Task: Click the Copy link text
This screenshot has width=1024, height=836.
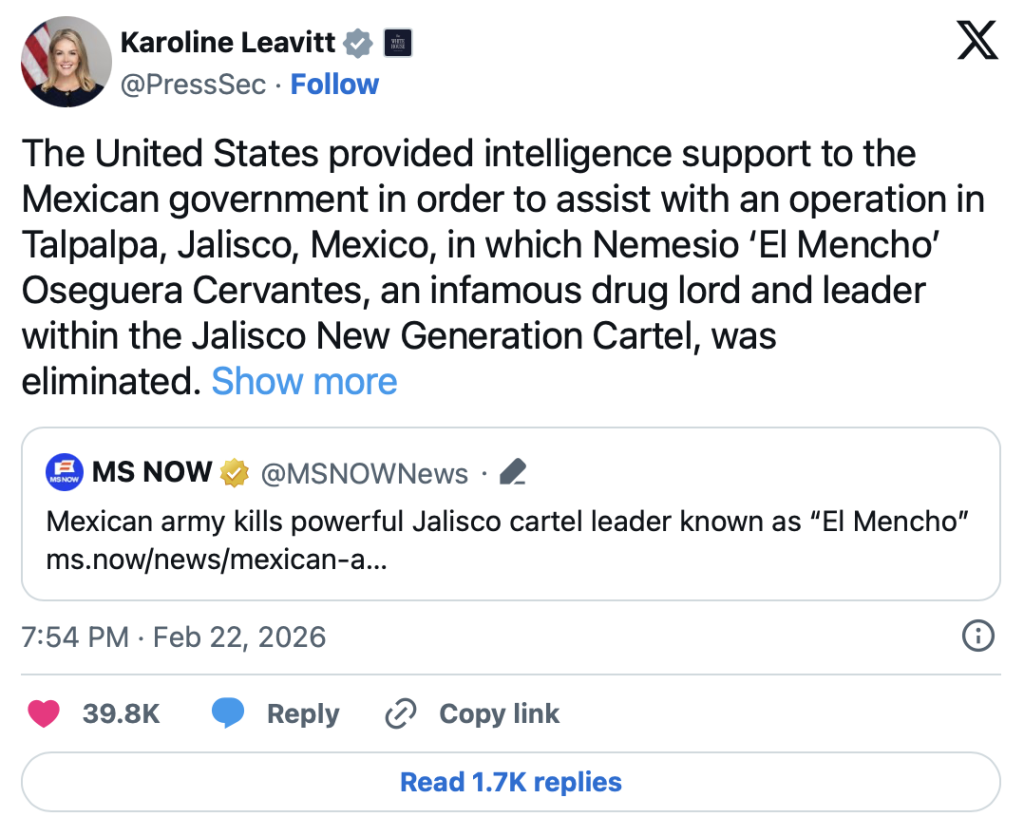Action: pyautogui.click(x=499, y=714)
